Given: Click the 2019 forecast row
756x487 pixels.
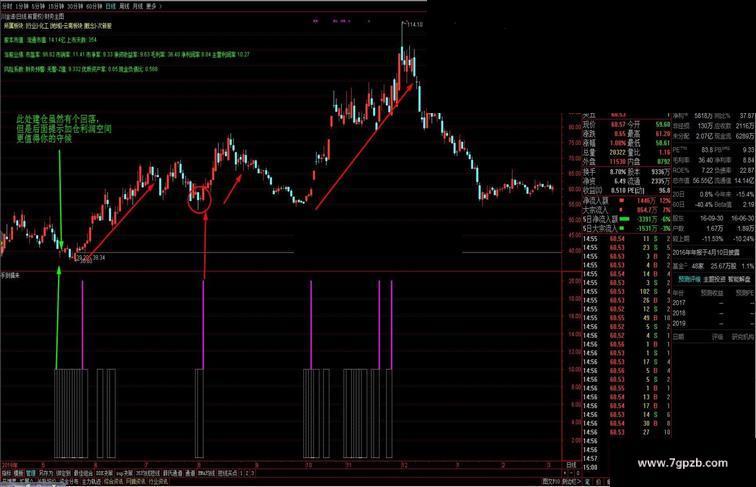Looking at the screenshot, I should click(x=714, y=323).
